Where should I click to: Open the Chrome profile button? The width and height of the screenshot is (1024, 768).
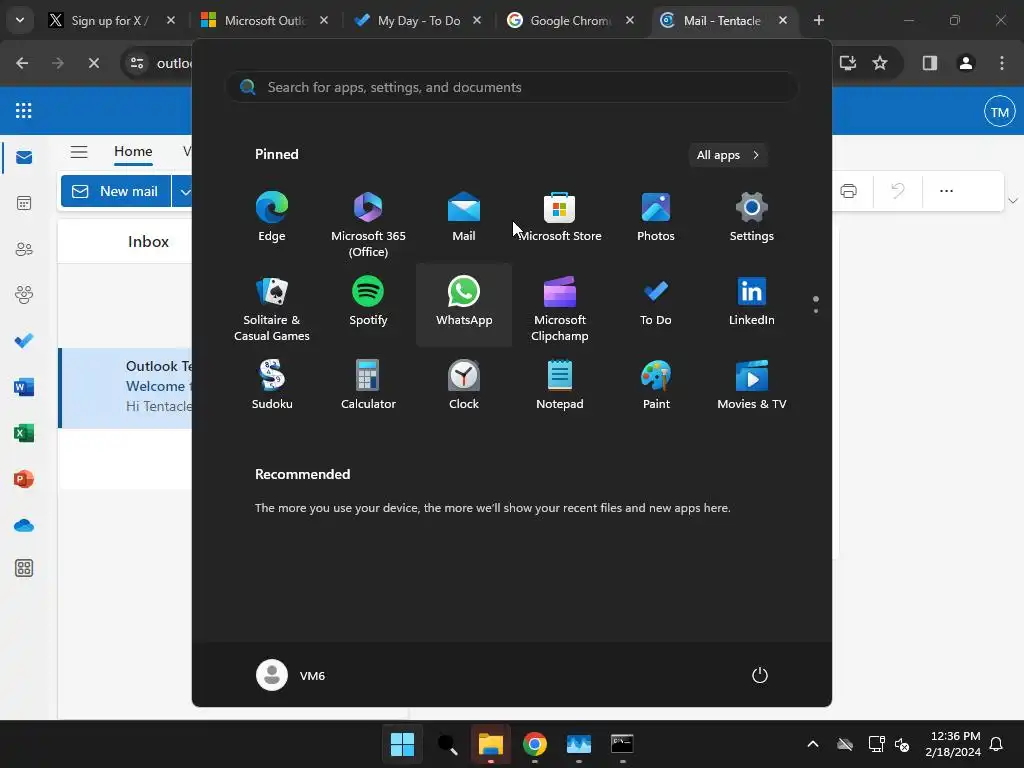tap(966, 63)
